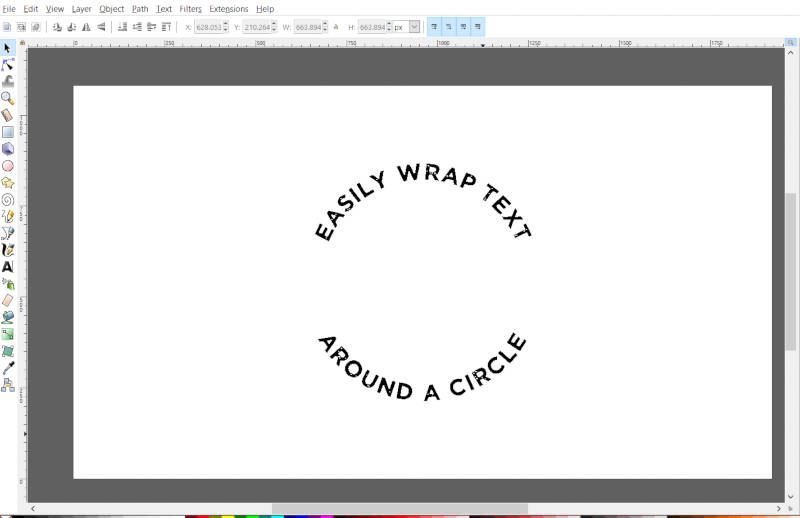Viewport: 800px width, 518px height.
Task: Select the Node editing tool
Action: (8, 64)
